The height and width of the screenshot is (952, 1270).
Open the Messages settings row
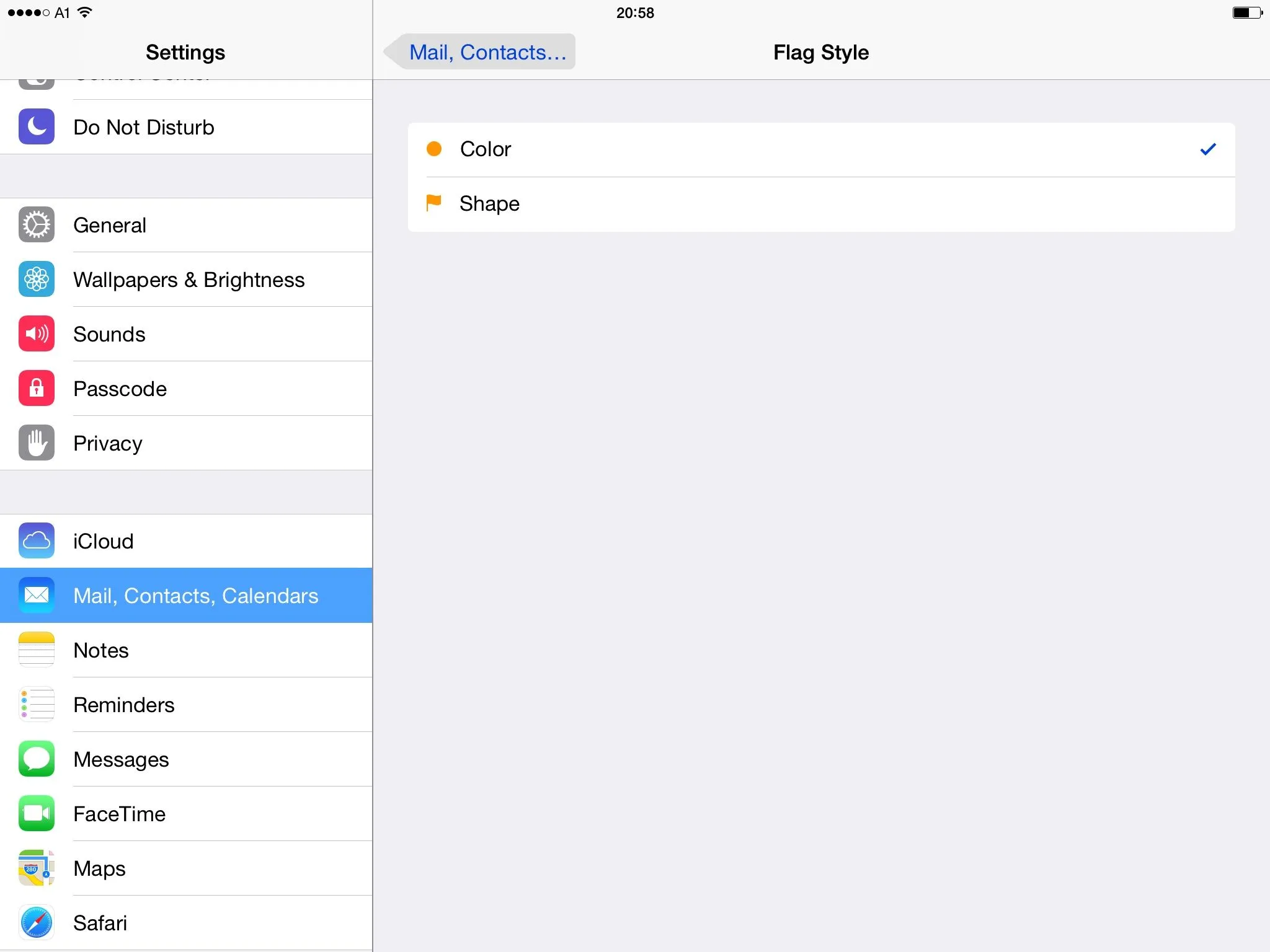pyautogui.click(x=121, y=759)
